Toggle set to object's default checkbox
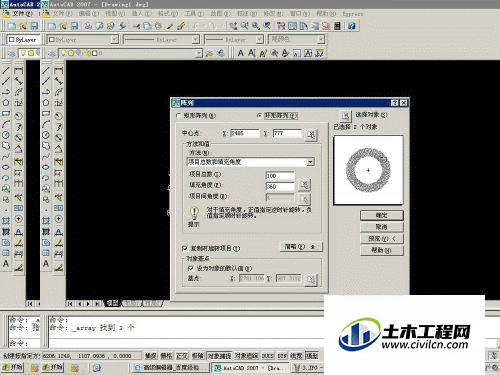The image size is (500, 375). coord(191,268)
